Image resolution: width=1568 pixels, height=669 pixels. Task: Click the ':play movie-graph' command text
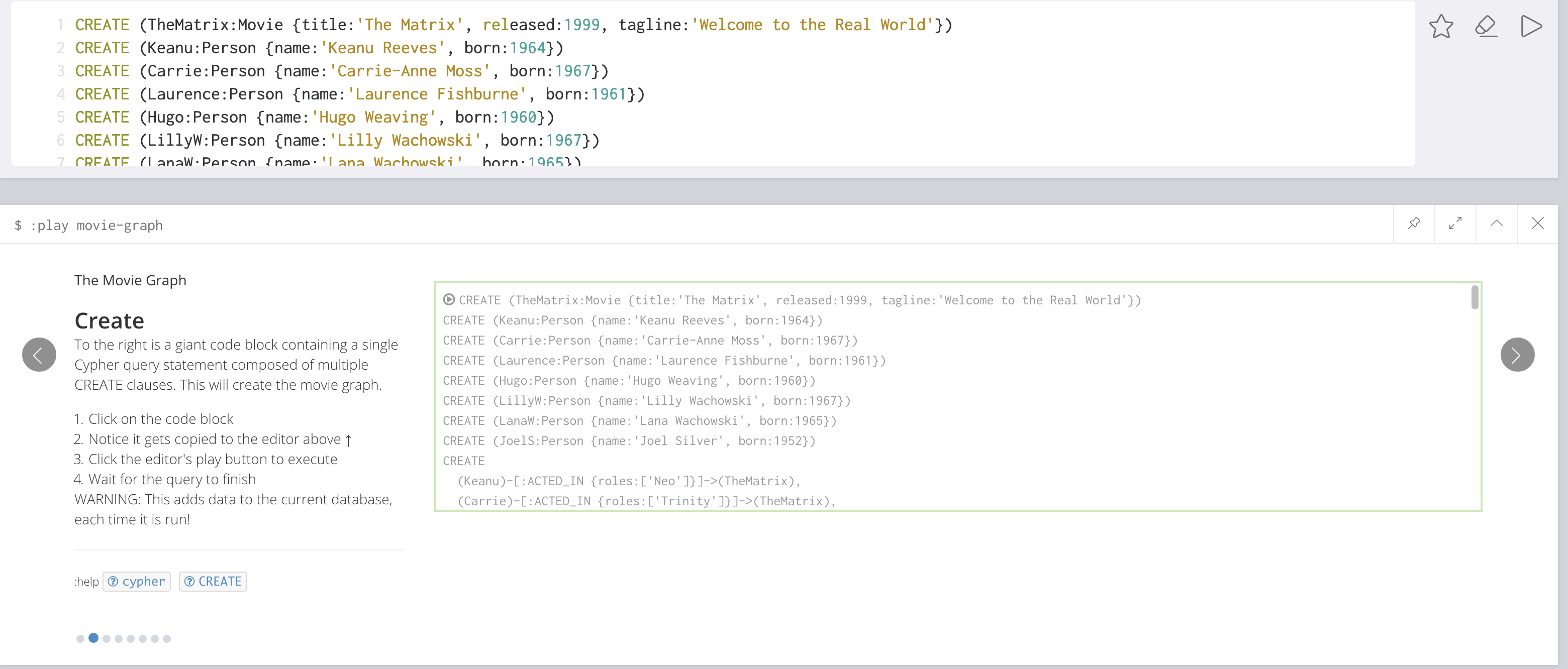96,226
